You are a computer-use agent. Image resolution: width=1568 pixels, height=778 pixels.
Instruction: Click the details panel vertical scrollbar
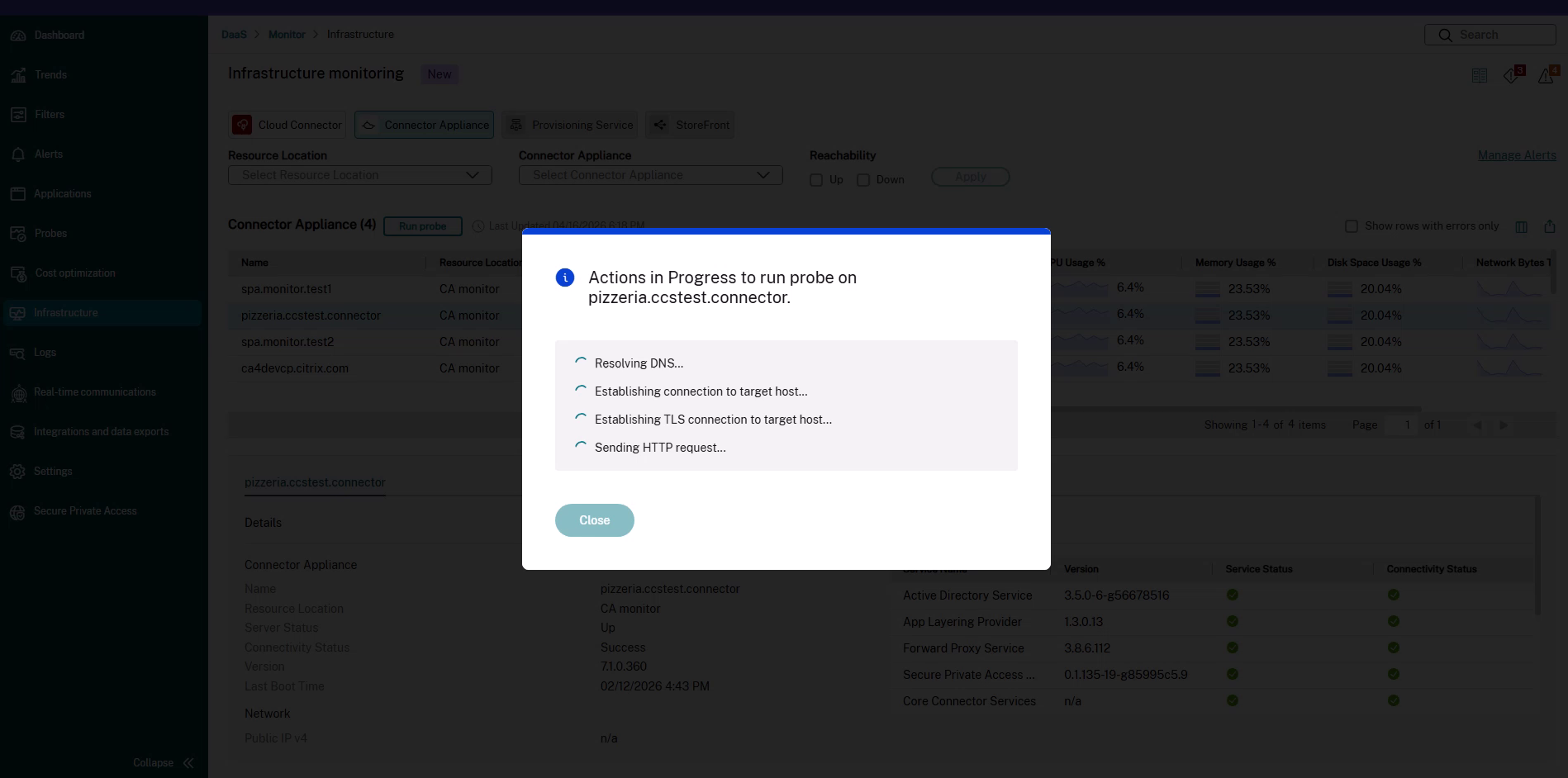point(1537,555)
